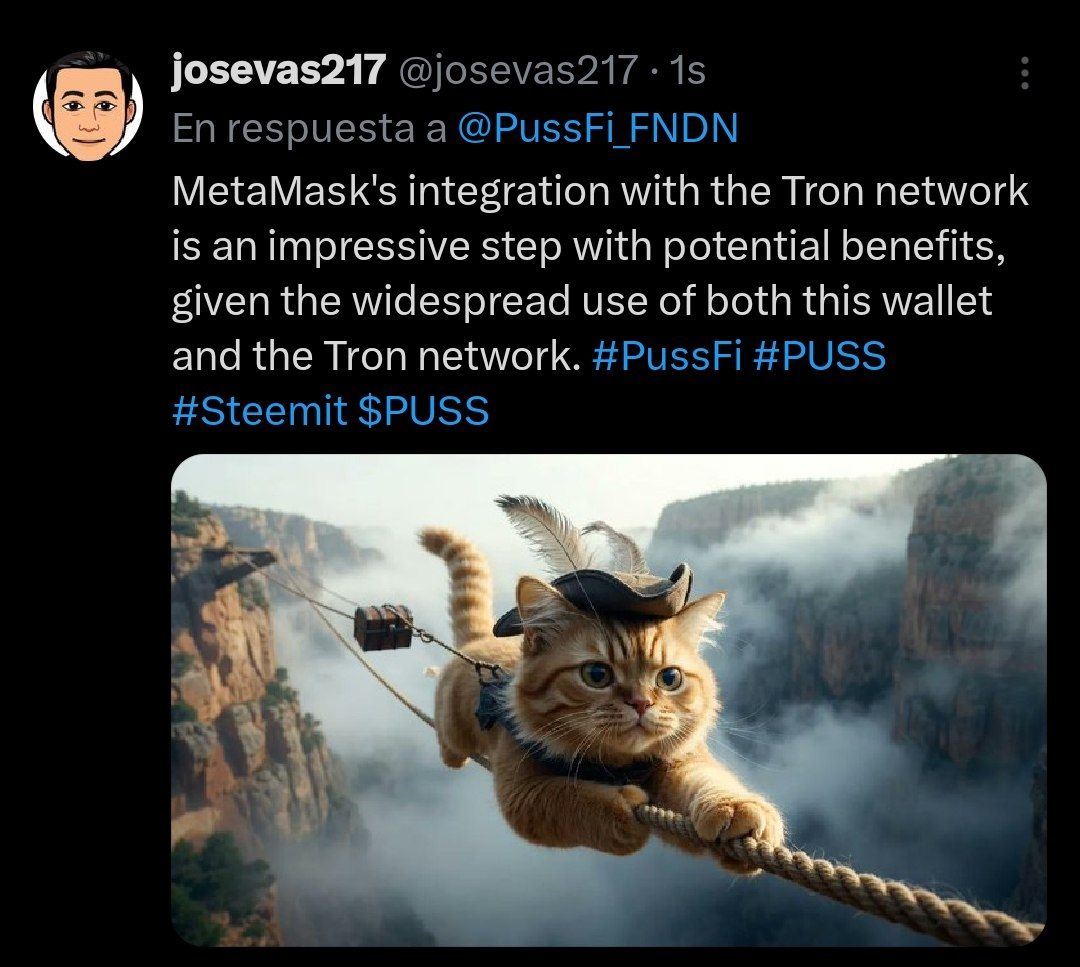This screenshot has width=1080, height=967.
Task: Open the bold josevas217 display name
Action: tap(278, 70)
